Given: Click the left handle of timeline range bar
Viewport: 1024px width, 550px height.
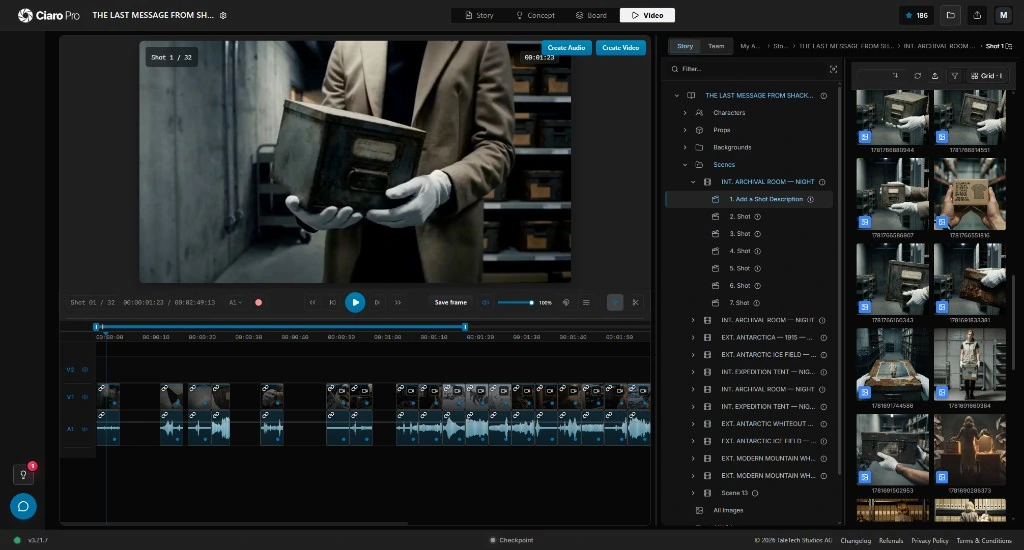Looking at the screenshot, I should (x=96, y=327).
